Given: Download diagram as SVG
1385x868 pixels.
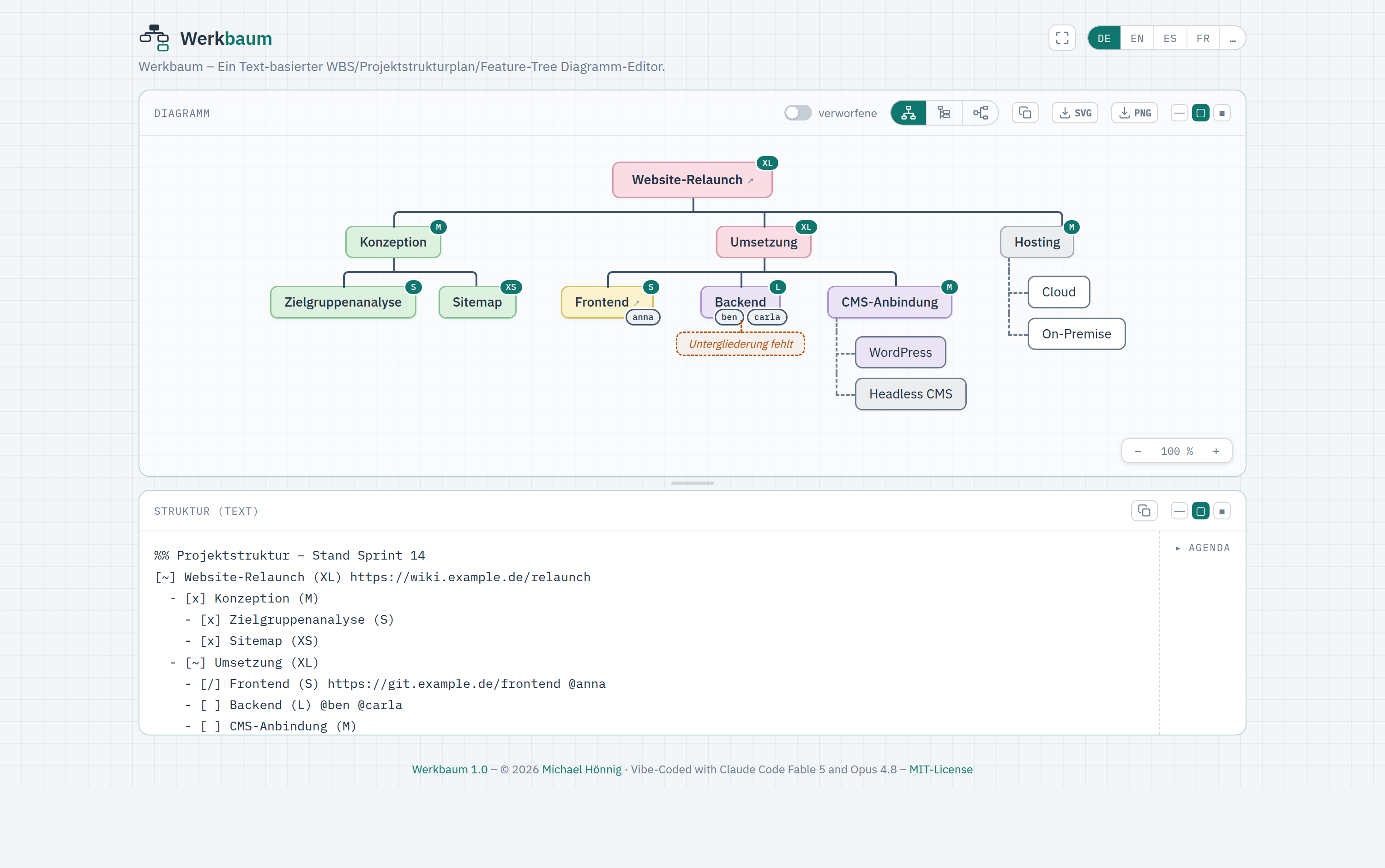Looking at the screenshot, I should [x=1075, y=113].
